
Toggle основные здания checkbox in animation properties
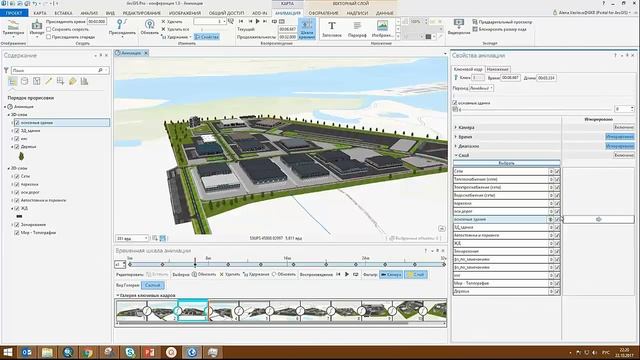click(x=455, y=103)
